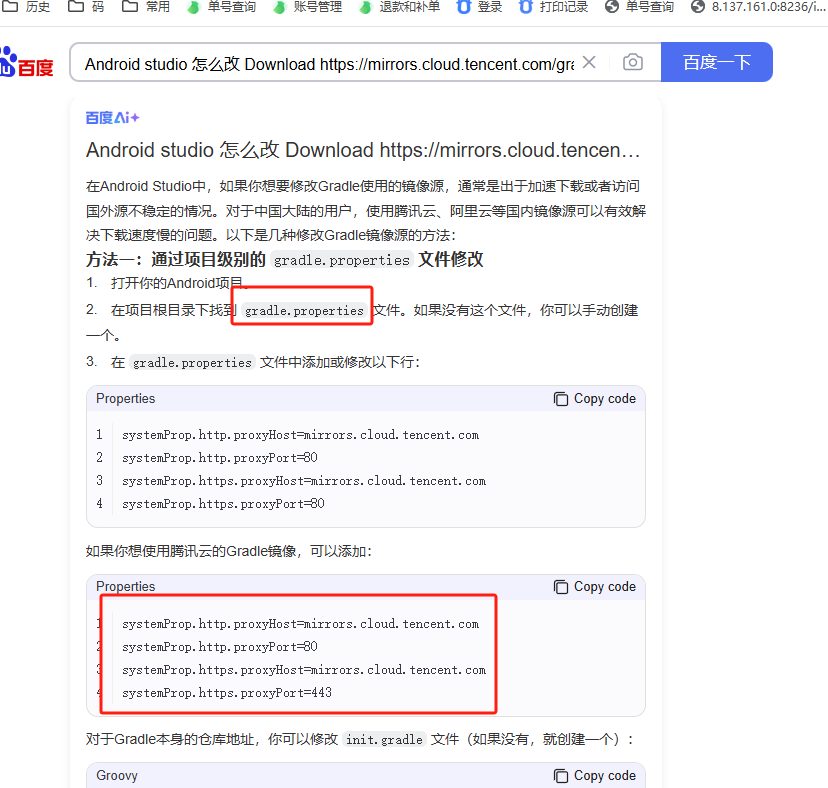This screenshot has width=828, height=788.
Task: Open the 8.137.161.0:8236 bookmark
Action: (x=758, y=7)
